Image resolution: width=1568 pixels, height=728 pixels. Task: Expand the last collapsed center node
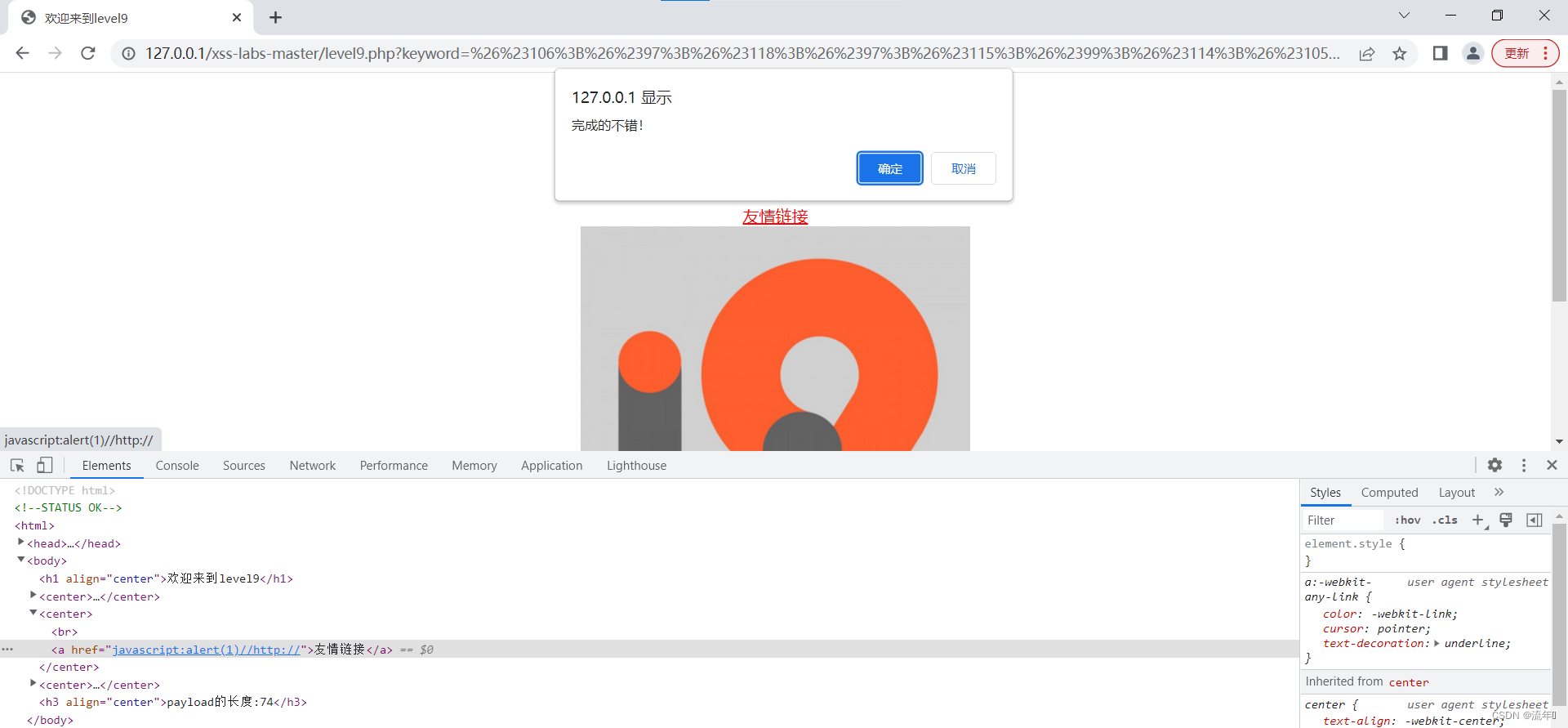[33, 684]
